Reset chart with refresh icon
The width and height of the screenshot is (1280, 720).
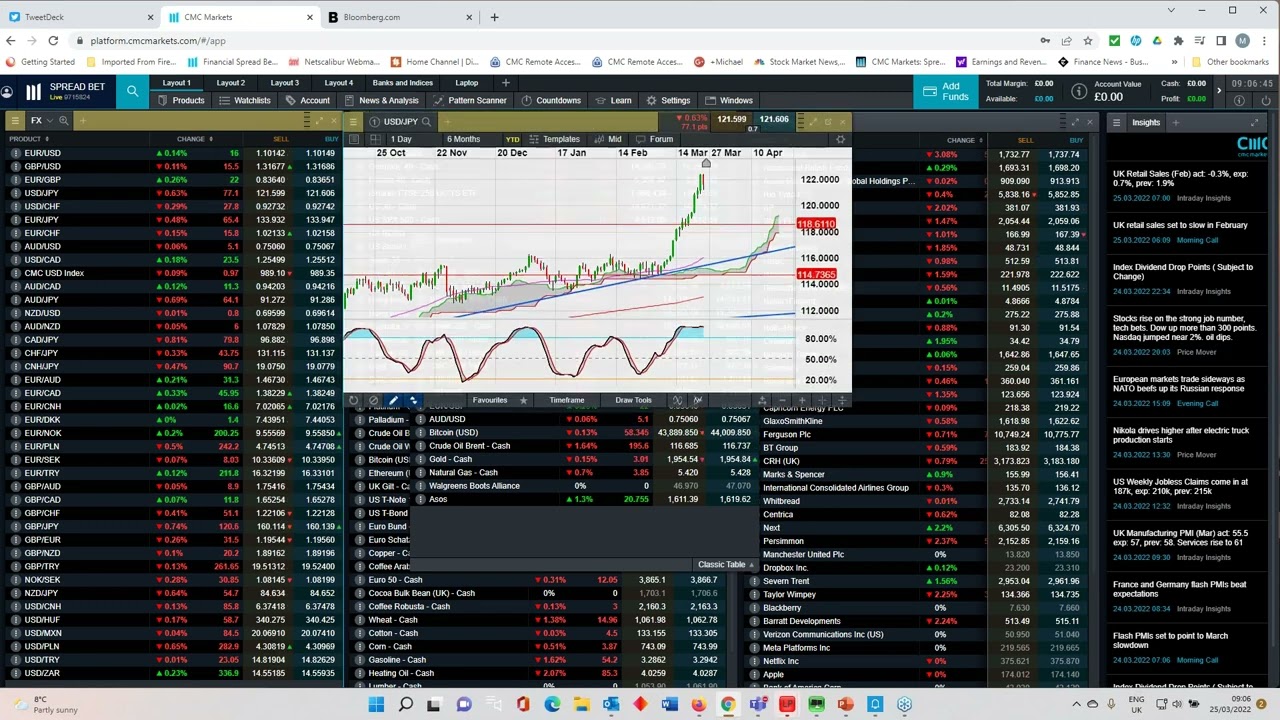[353, 400]
